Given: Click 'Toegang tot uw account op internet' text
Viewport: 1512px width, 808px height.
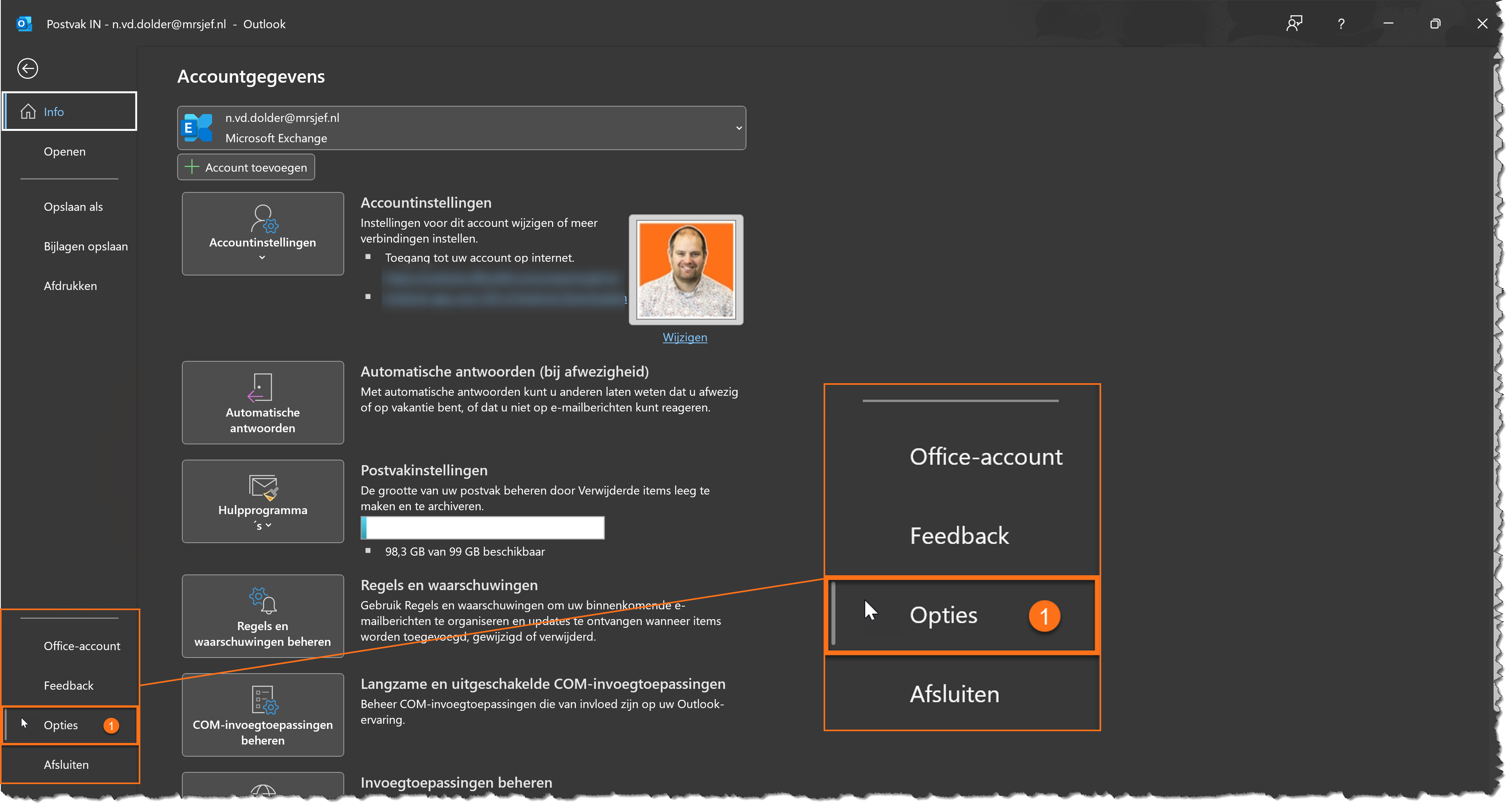Looking at the screenshot, I should tap(479, 257).
